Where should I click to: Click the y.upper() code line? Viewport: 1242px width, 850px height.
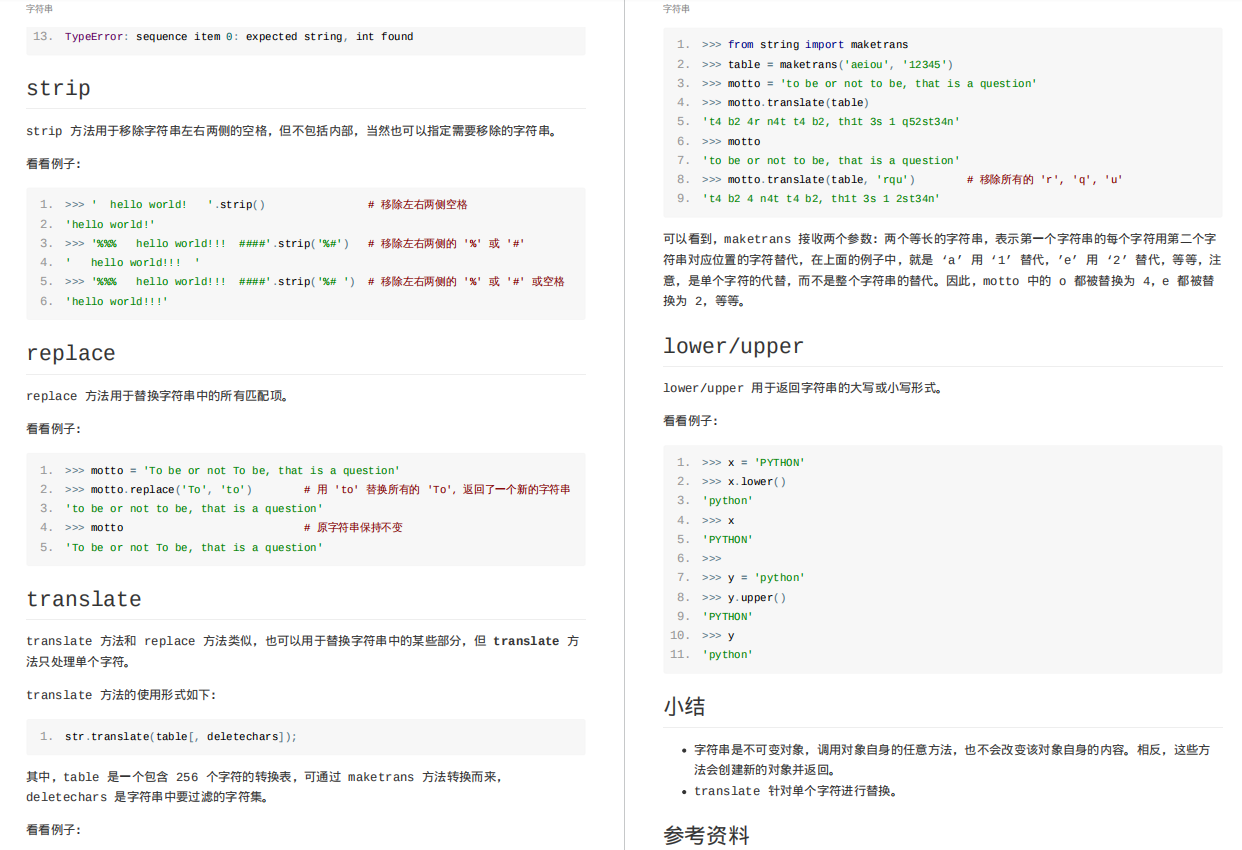click(x=750, y=597)
